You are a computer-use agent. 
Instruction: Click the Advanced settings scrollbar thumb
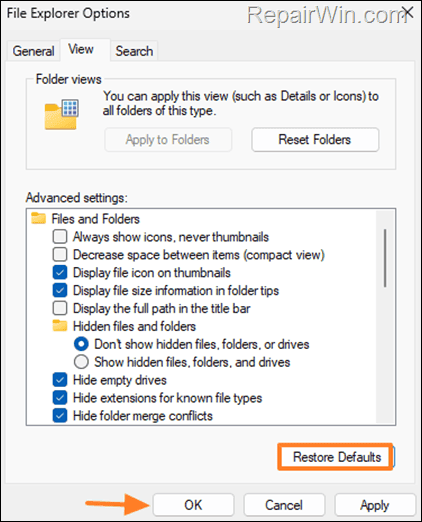(x=385, y=258)
